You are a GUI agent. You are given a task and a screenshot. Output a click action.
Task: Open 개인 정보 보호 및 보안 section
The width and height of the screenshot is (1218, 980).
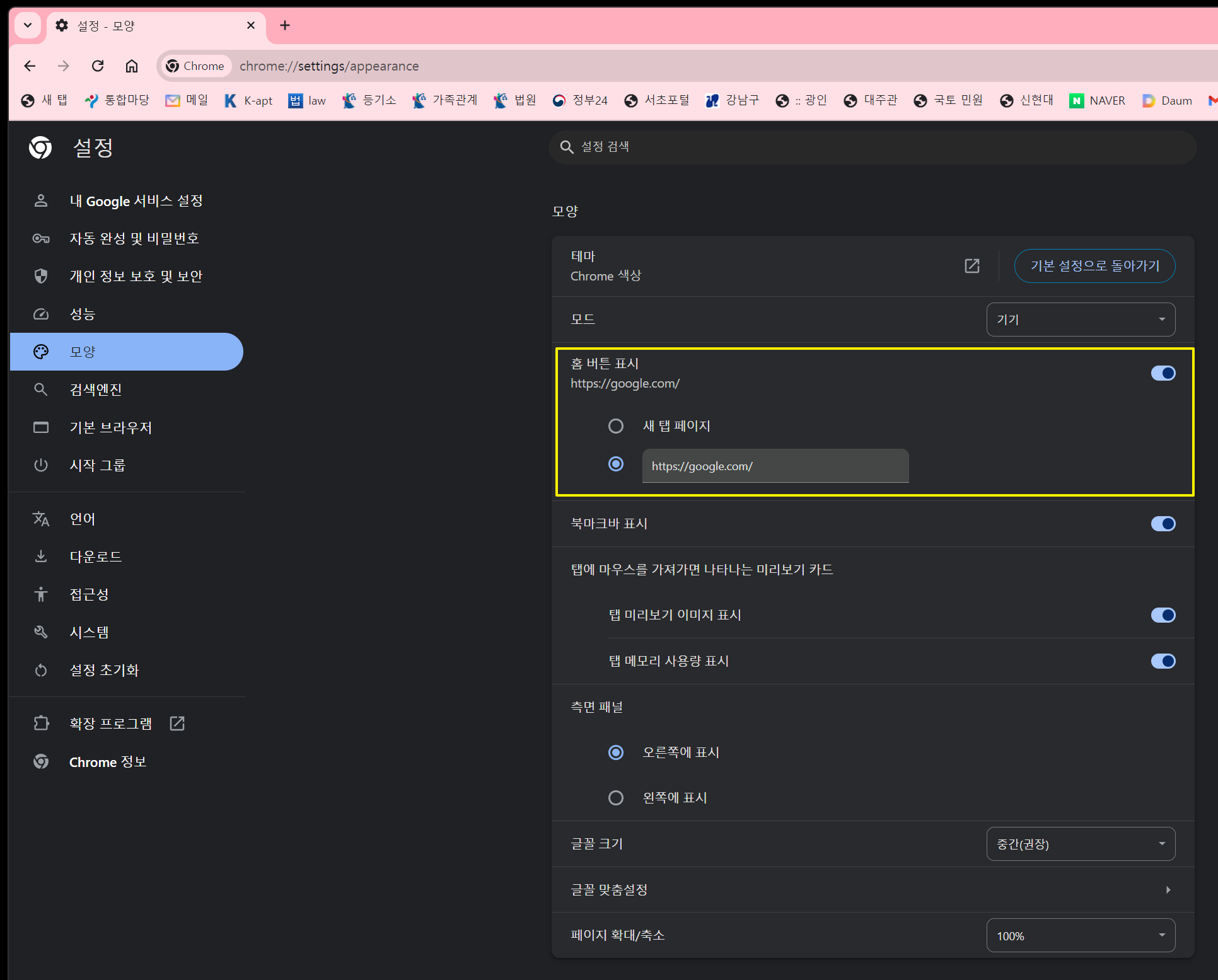click(136, 276)
